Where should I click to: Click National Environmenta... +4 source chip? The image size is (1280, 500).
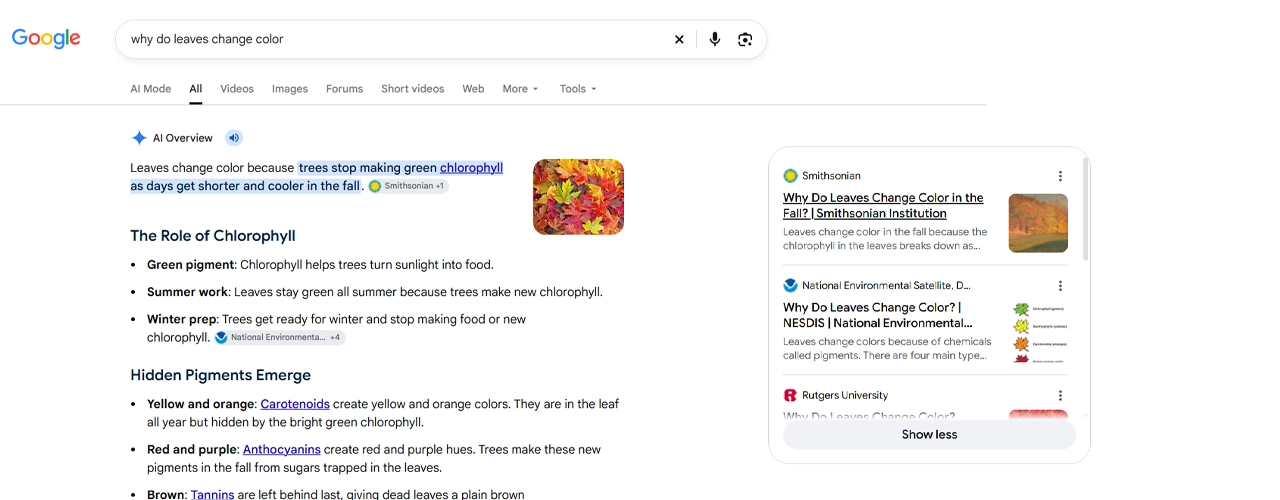tap(279, 338)
